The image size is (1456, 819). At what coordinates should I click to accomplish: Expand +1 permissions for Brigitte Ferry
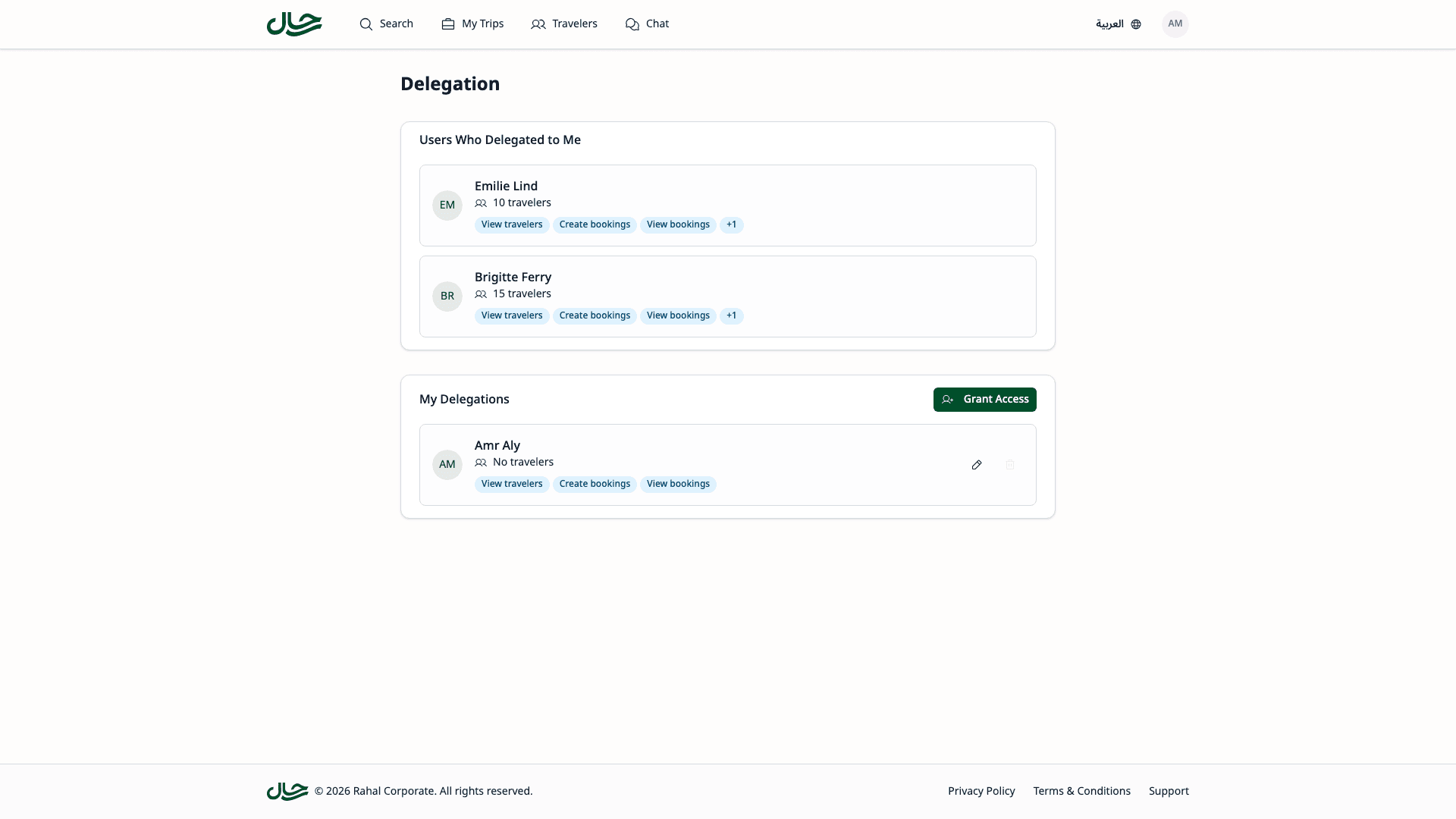(731, 316)
